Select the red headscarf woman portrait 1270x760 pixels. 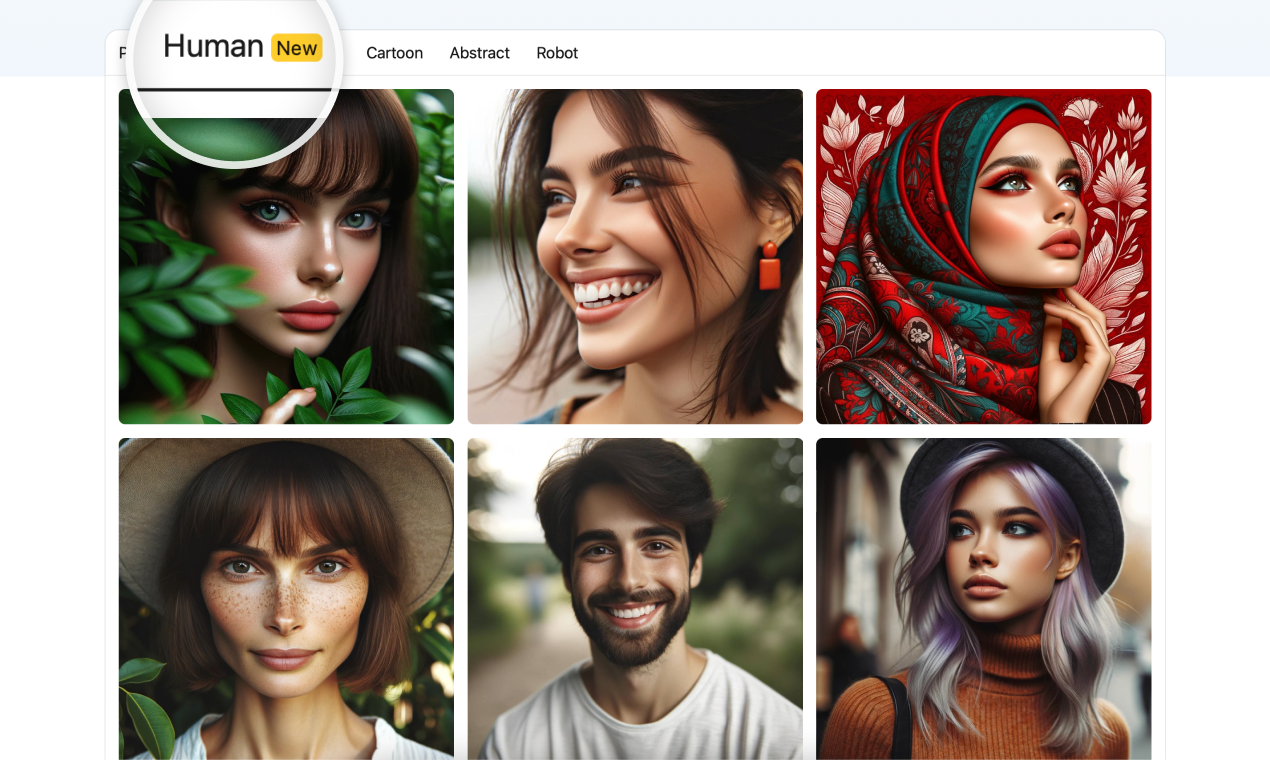(983, 257)
